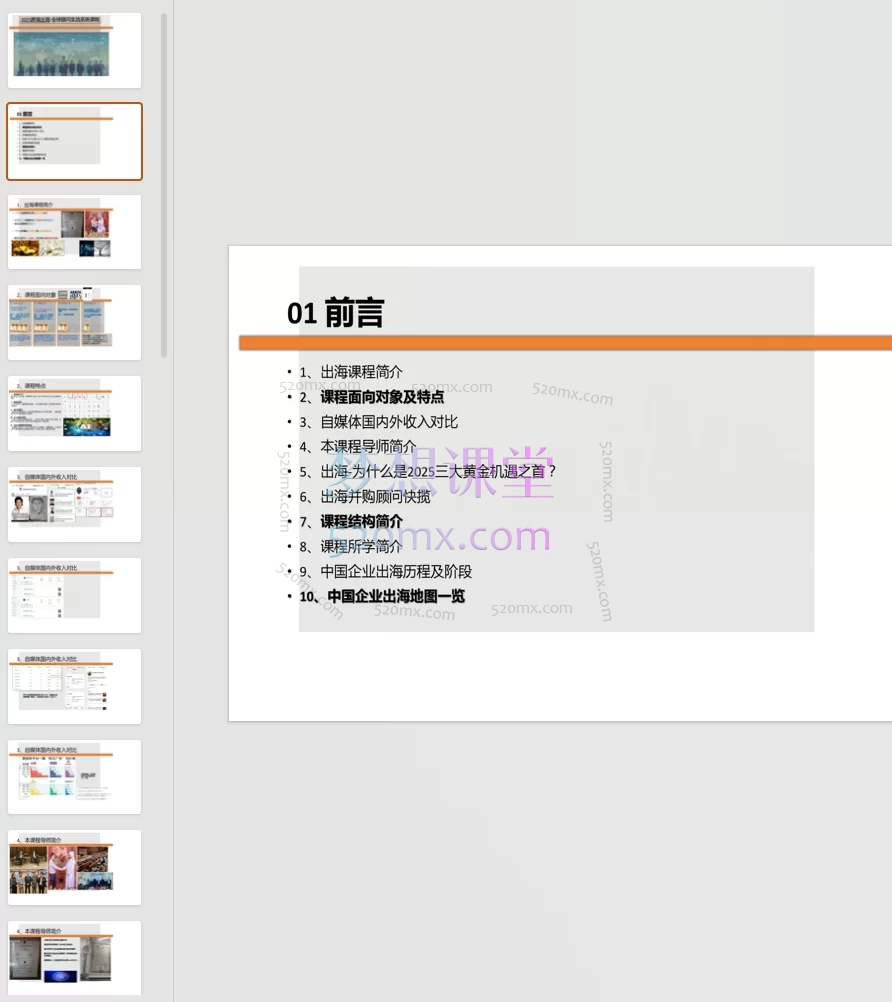Screen dimensions: 892x1002
Task: Open the "出海课程简介" slide thumbnail
Action: click(74, 231)
